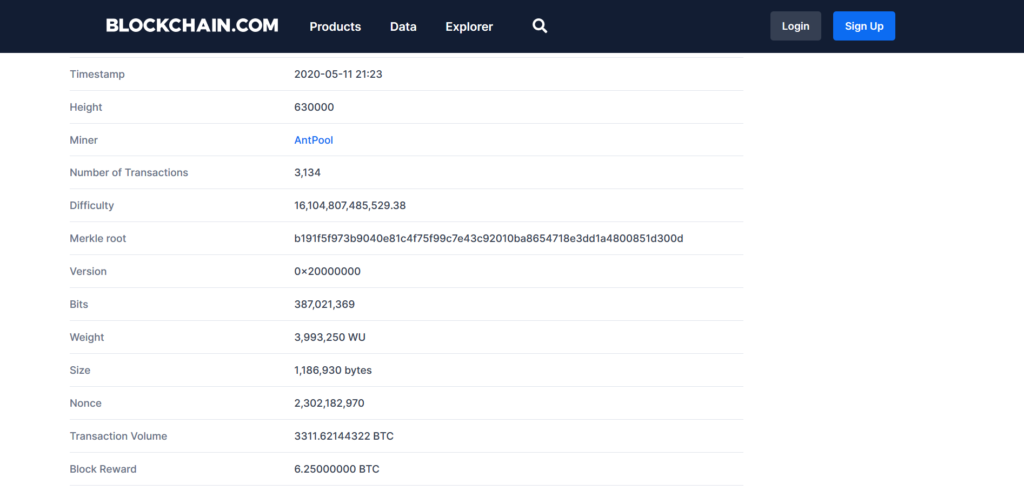Click the Difficulty row label
This screenshot has height=491, width=1024.
91,206
